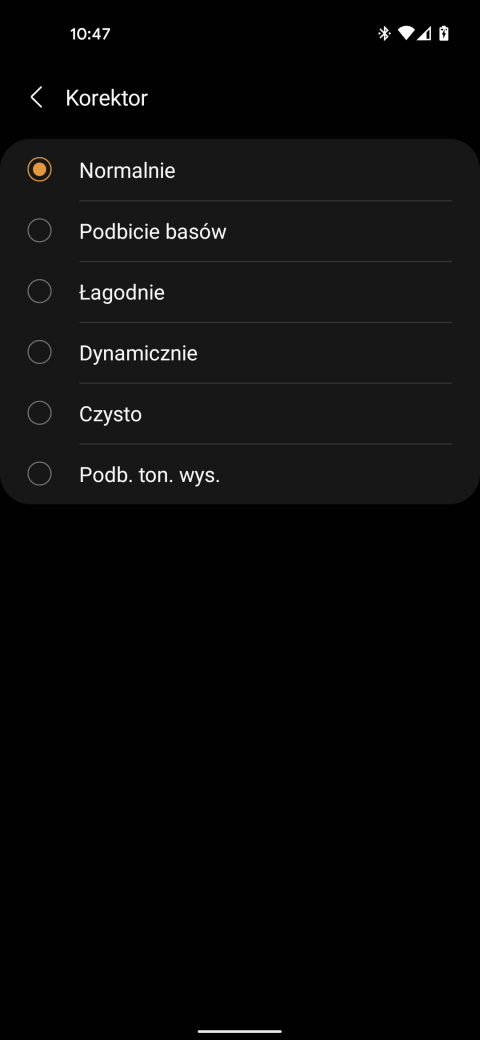Select the Dynamicznie radio circle

[x=39, y=353]
